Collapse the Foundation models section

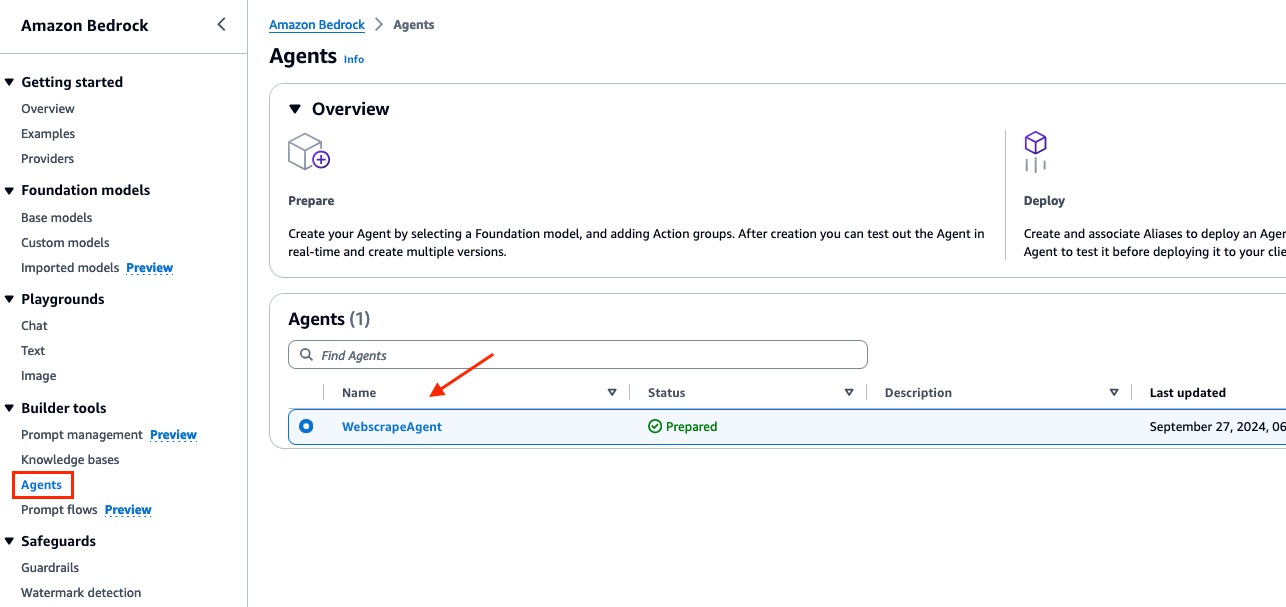pos(9,190)
